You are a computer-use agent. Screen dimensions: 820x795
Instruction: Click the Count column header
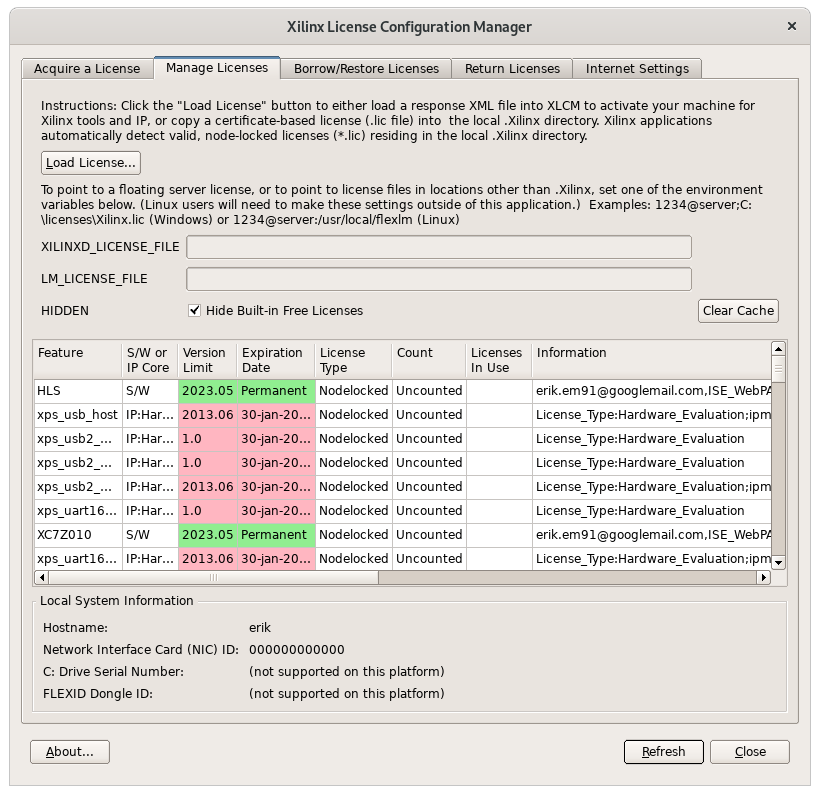429,360
